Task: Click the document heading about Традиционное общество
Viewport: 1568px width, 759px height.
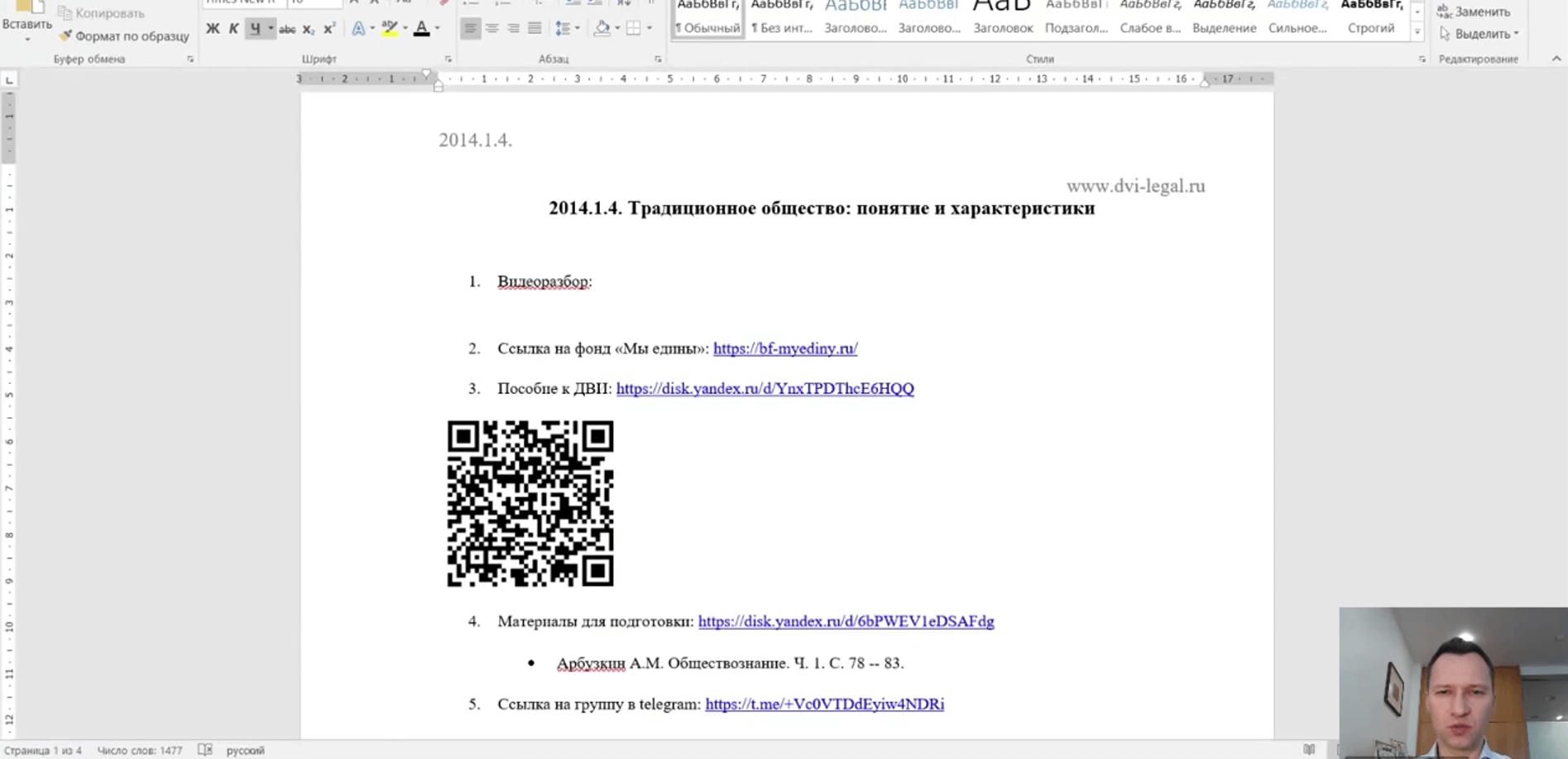Action: click(x=822, y=208)
